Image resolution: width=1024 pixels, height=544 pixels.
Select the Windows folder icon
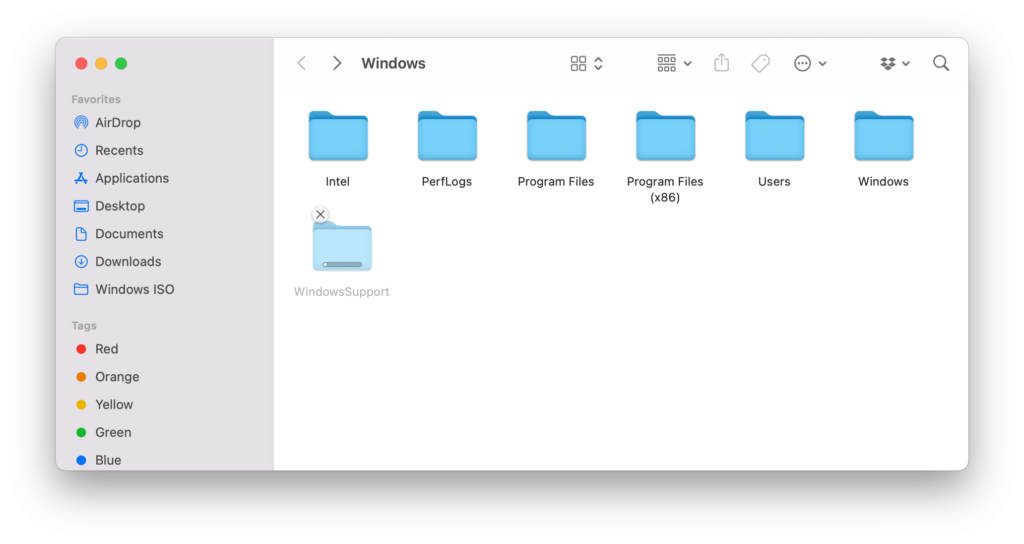click(883, 136)
